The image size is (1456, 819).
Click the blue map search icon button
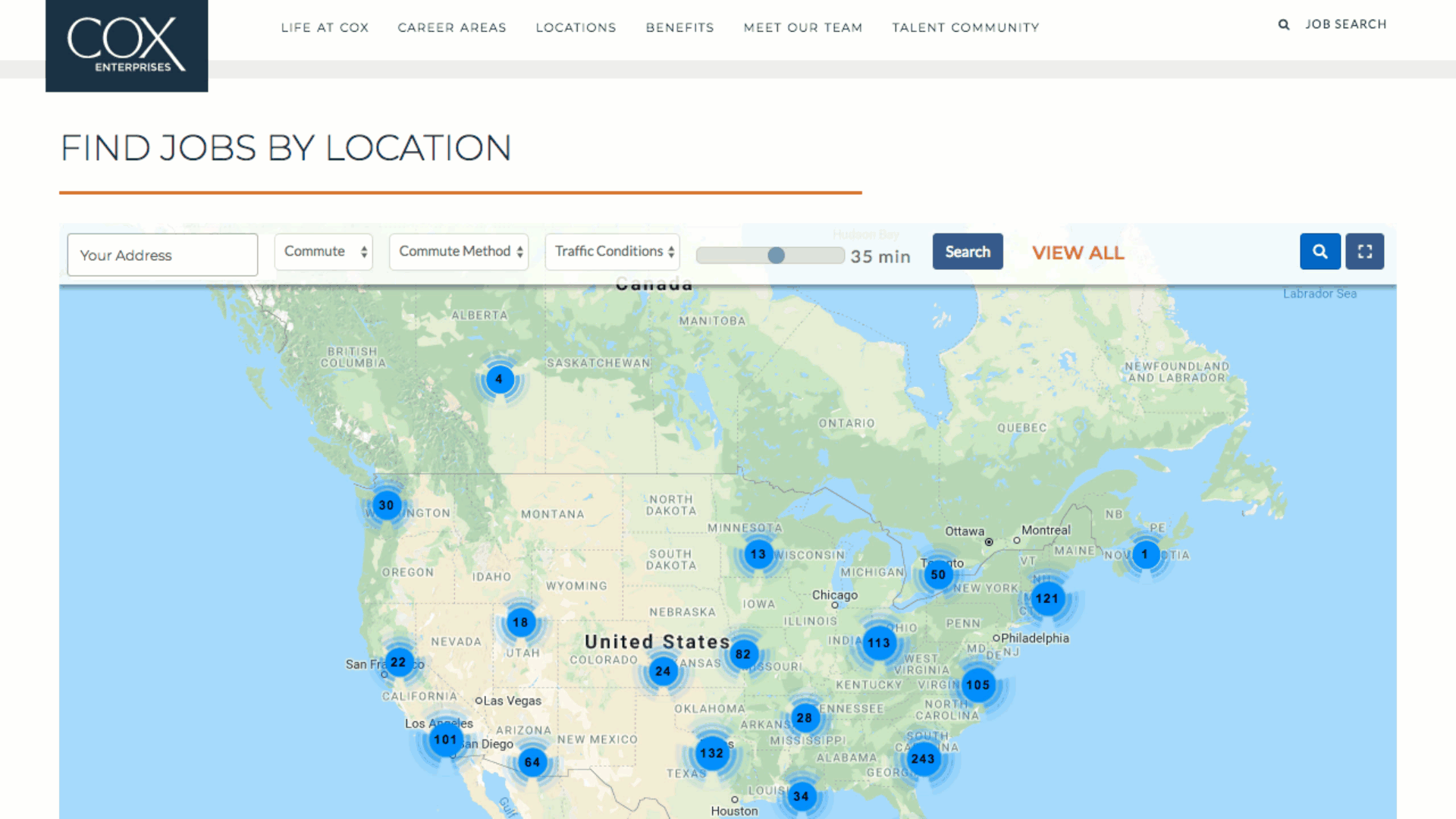tap(1319, 252)
